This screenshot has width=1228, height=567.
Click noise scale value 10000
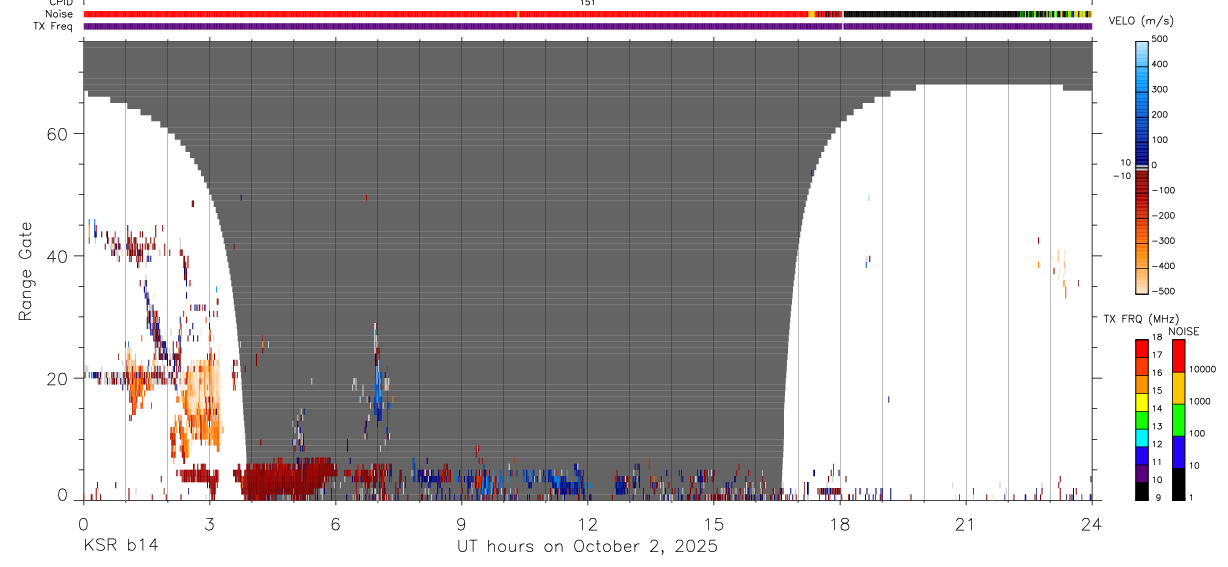[1202, 368]
